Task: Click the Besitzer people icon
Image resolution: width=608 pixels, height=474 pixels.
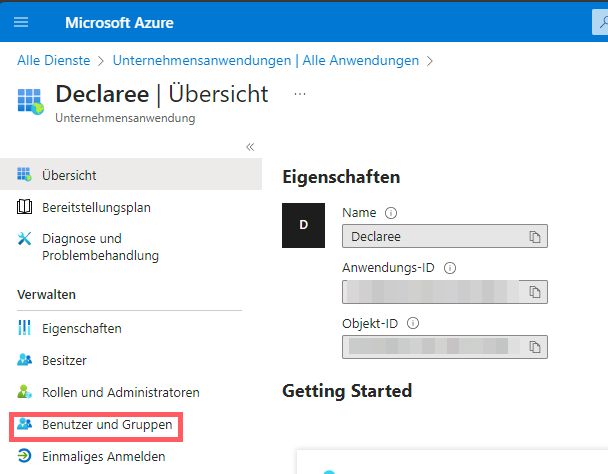Action: 24,360
